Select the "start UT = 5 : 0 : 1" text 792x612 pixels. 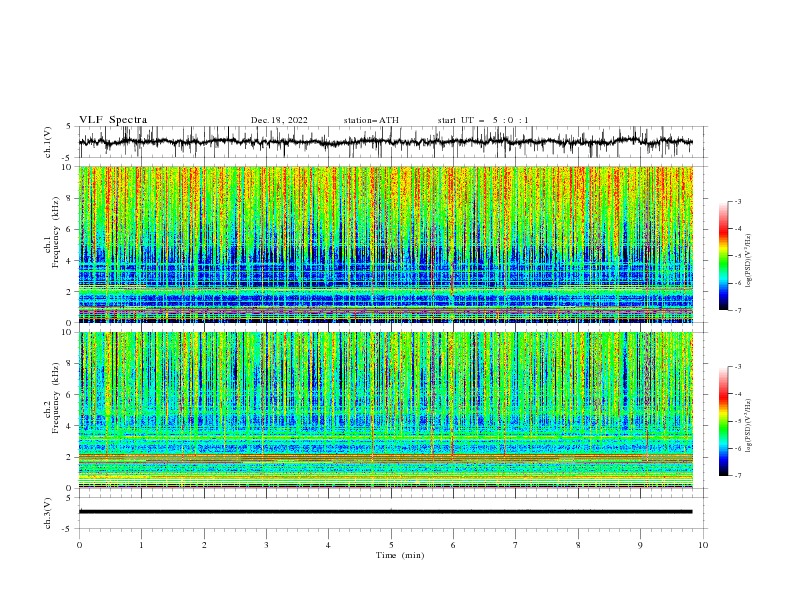tap(483, 120)
